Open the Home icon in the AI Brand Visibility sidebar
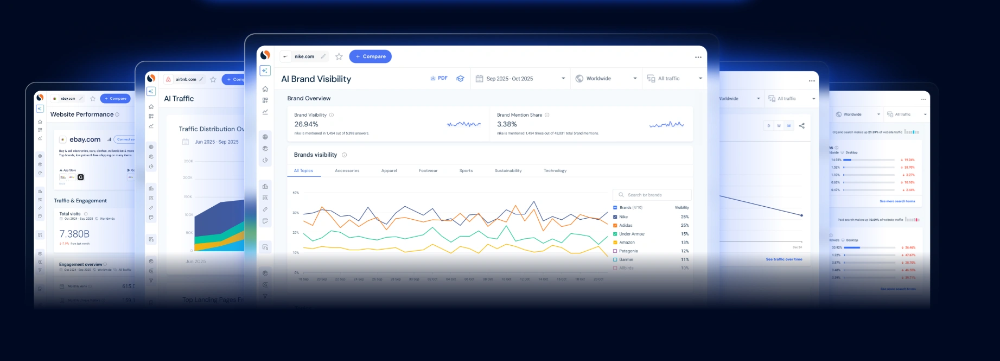Image resolution: width=1000 pixels, height=361 pixels. click(x=265, y=89)
